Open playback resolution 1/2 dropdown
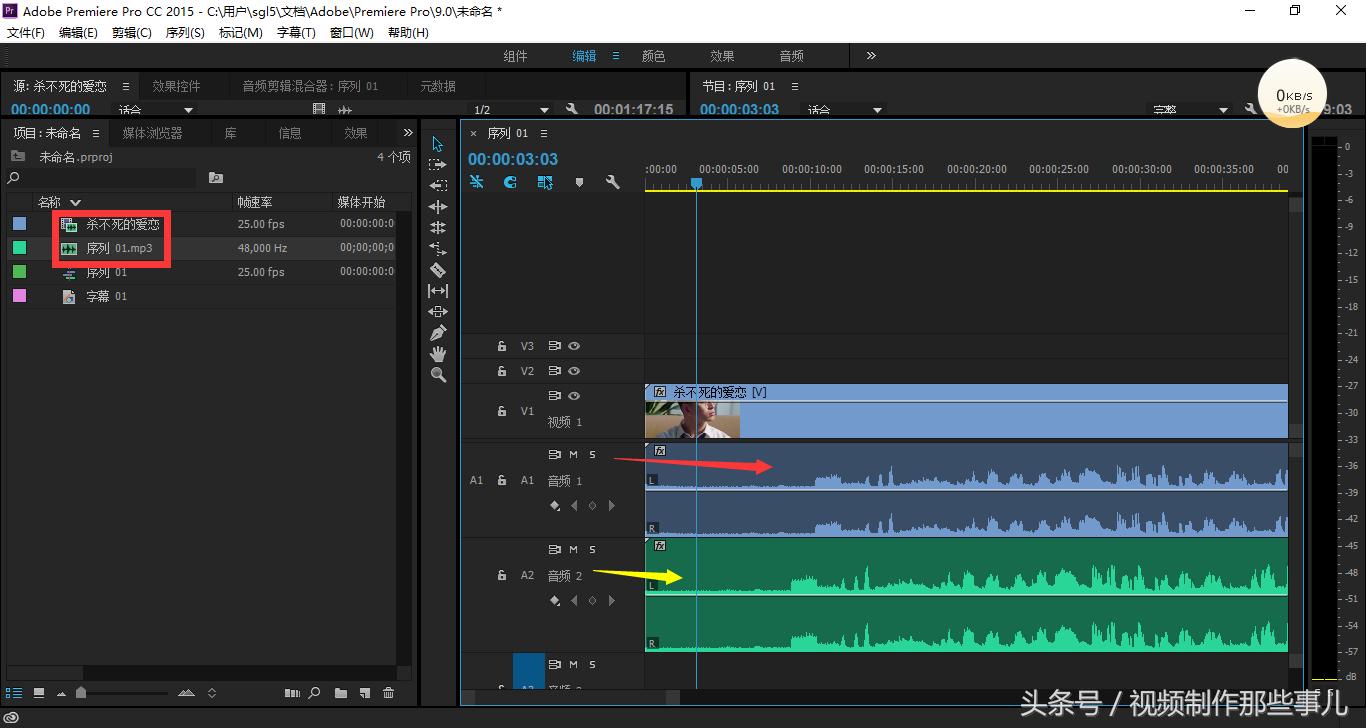This screenshot has height=728, width=1366. [x=543, y=110]
